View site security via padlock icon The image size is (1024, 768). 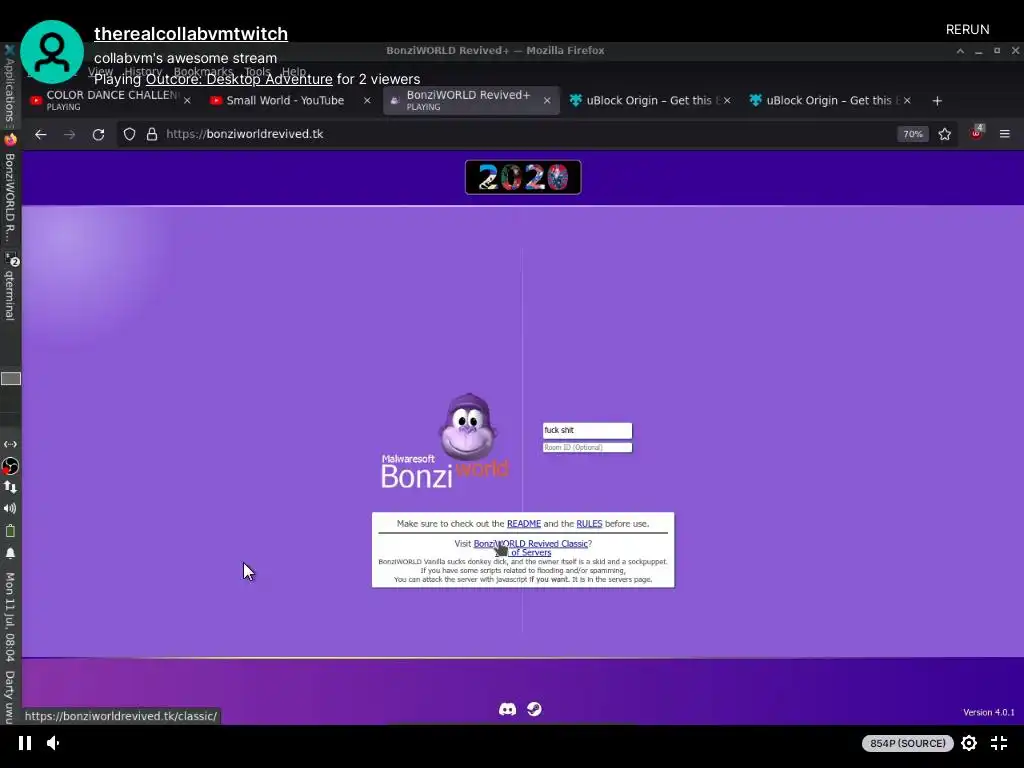click(x=152, y=134)
